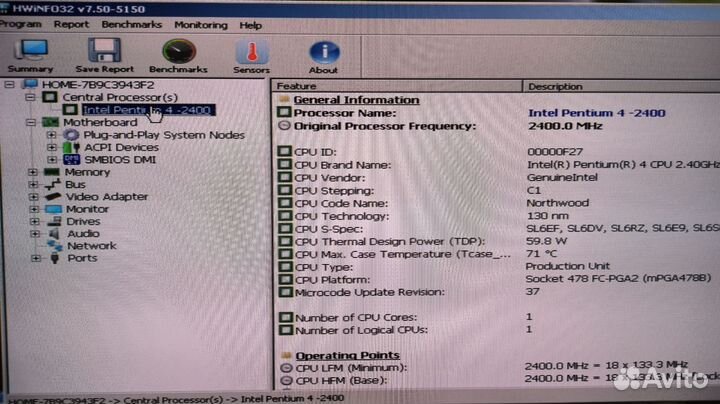The image size is (720, 404).
Task: Select the Monitor tree node
Action: click(87, 209)
